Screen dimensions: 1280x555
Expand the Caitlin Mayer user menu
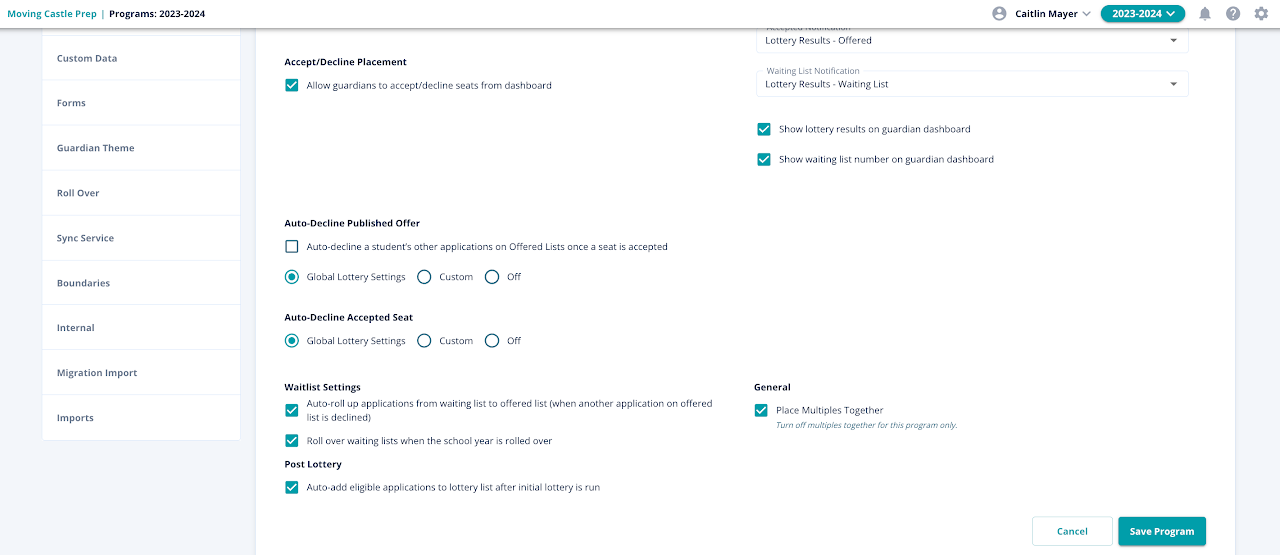[1053, 14]
